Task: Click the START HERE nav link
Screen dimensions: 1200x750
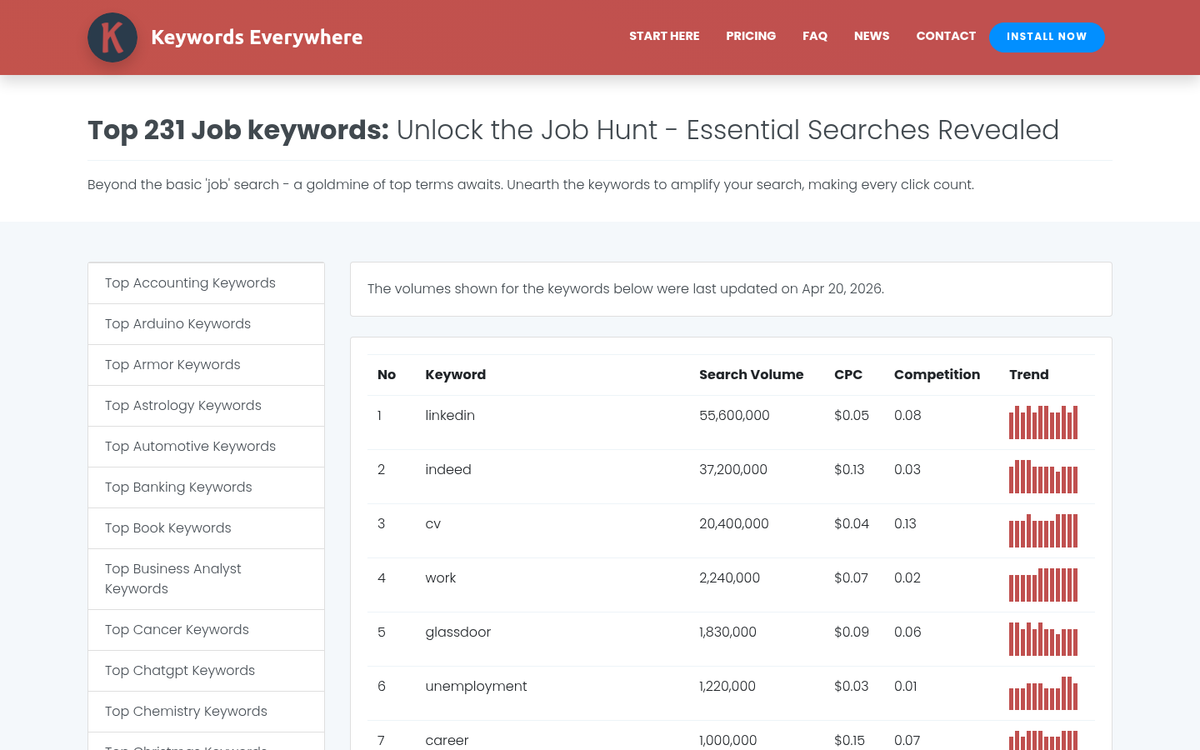Action: point(664,36)
